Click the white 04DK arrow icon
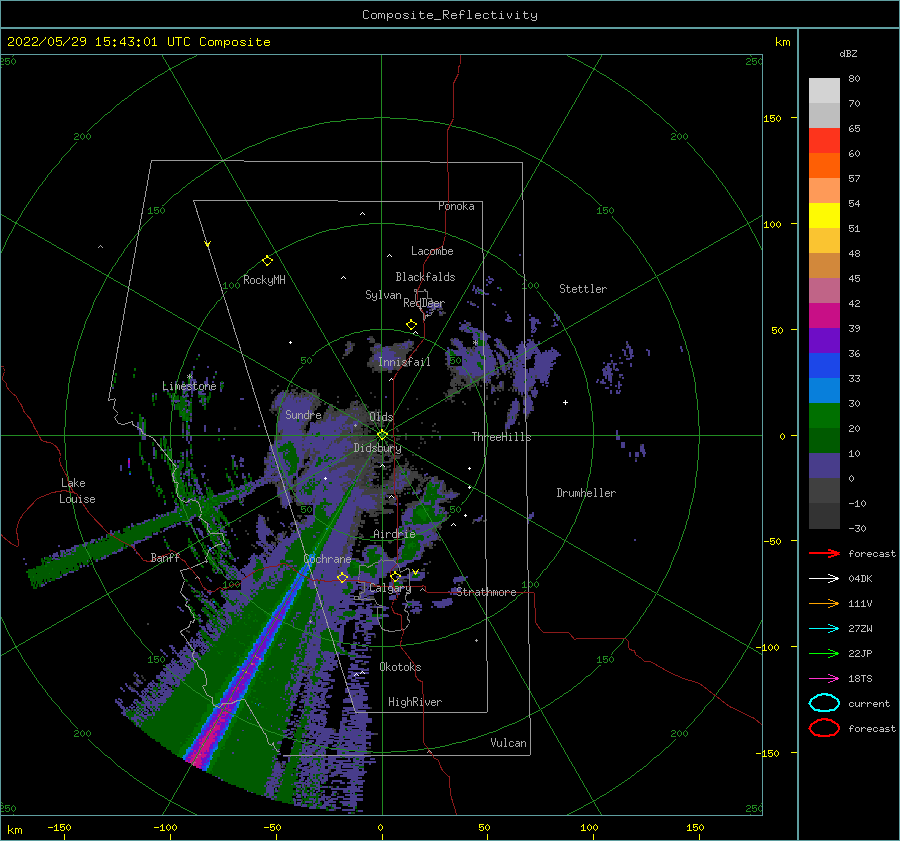This screenshot has width=900, height=841. [x=824, y=579]
